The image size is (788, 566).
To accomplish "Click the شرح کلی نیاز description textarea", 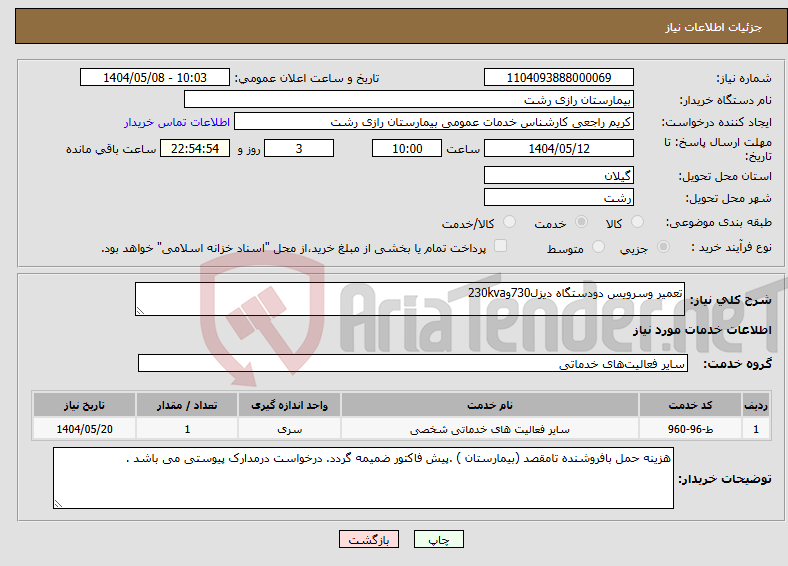I will click(x=410, y=299).
